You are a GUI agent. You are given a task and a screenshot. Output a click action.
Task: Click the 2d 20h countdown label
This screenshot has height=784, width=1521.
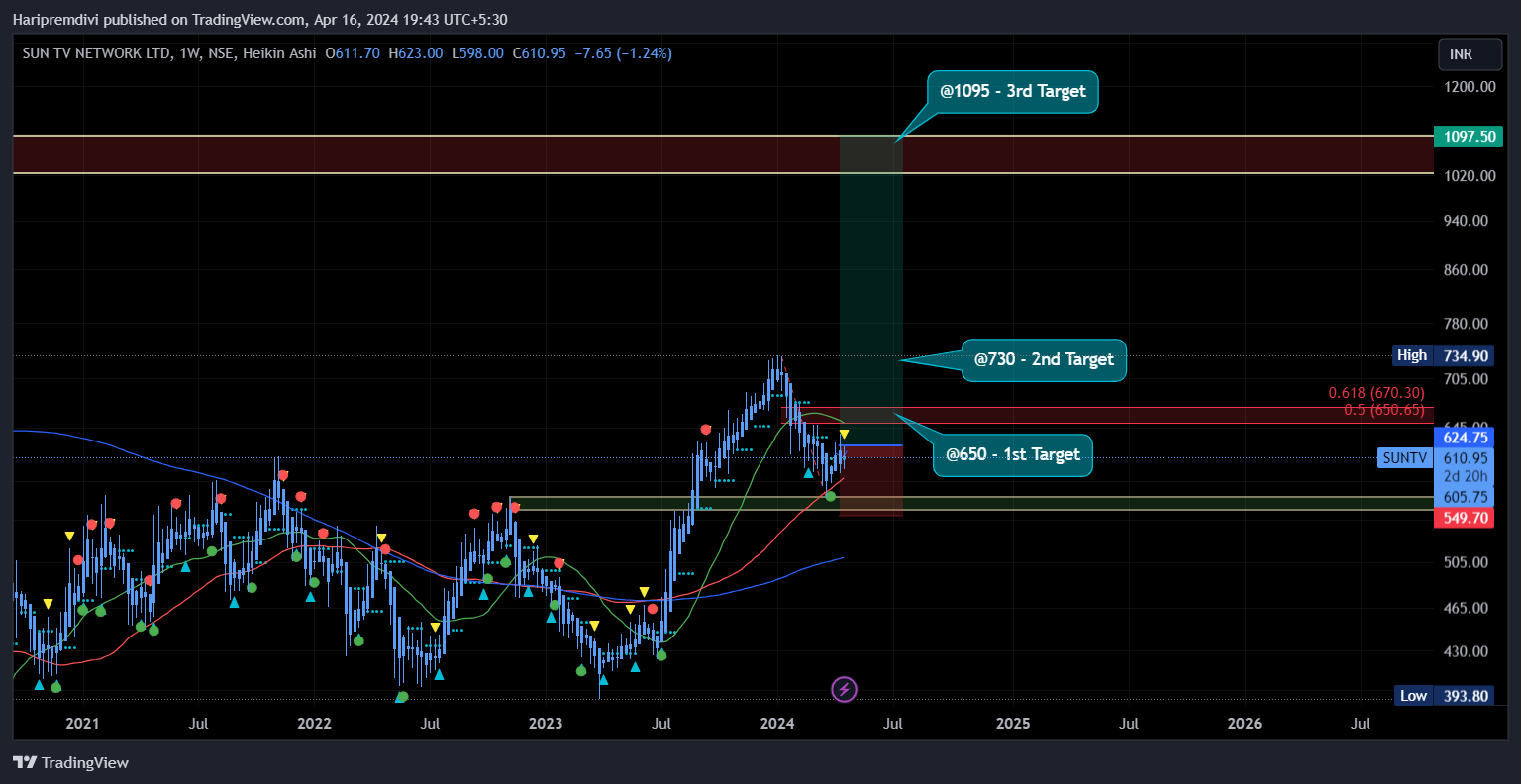pyautogui.click(x=1466, y=477)
